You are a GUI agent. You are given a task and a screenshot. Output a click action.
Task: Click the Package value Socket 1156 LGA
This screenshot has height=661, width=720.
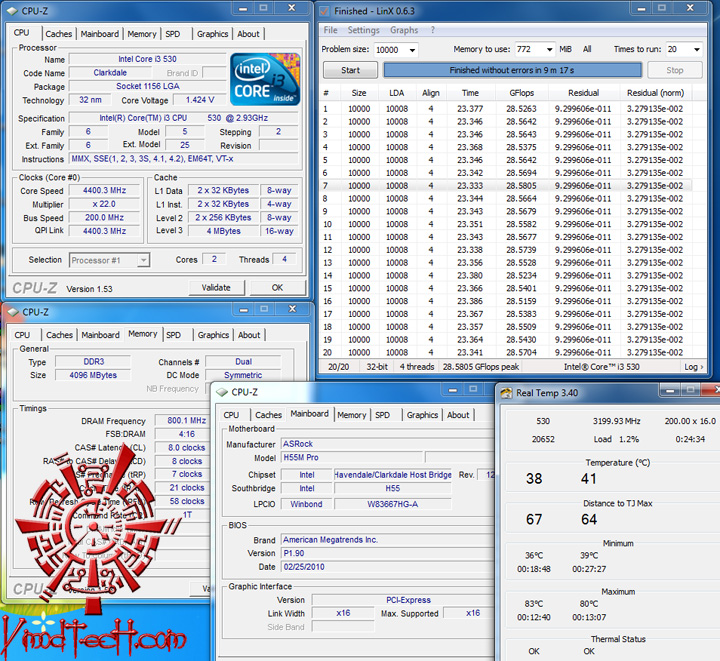pos(147,86)
